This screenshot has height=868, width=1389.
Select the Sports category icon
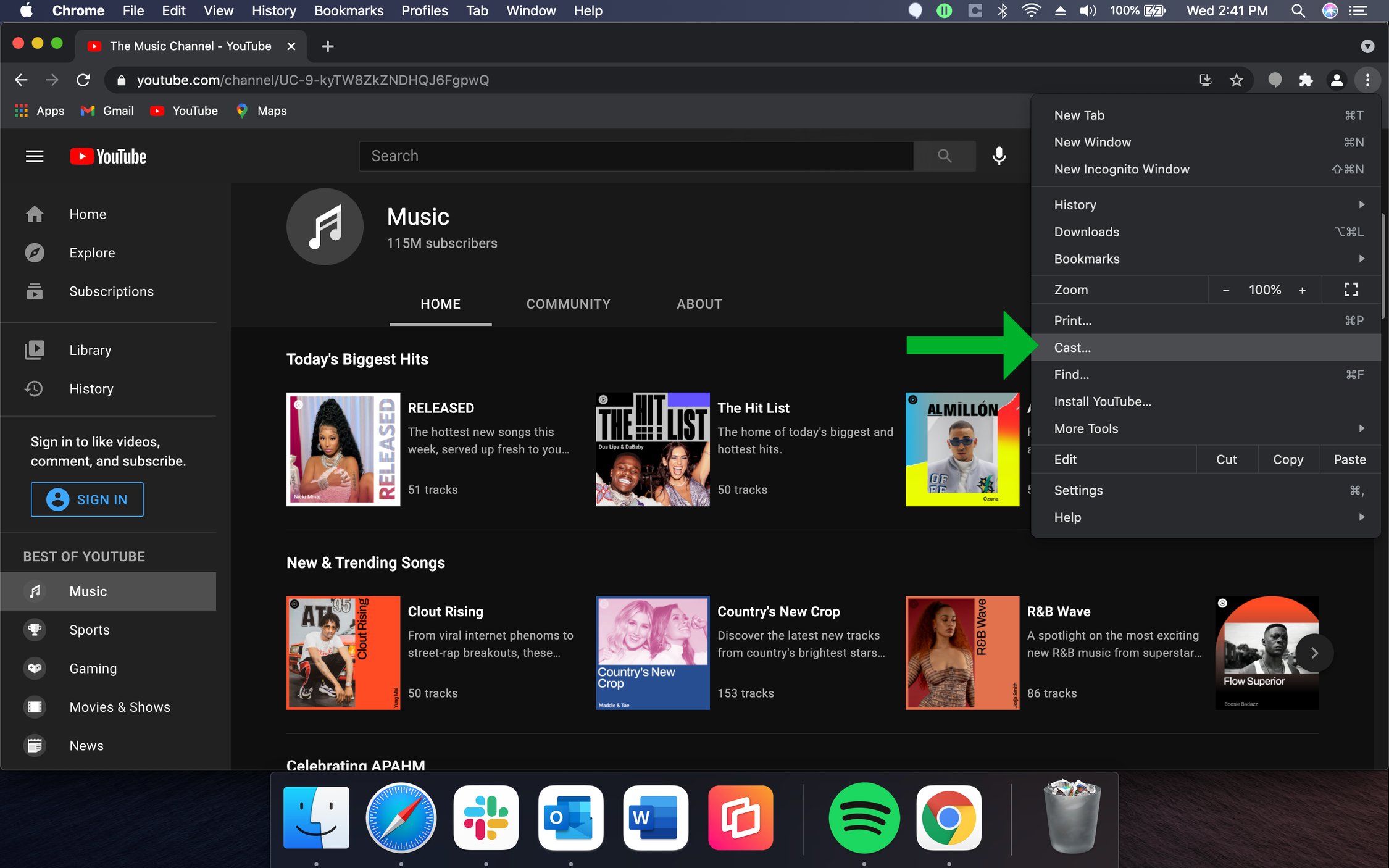point(34,629)
